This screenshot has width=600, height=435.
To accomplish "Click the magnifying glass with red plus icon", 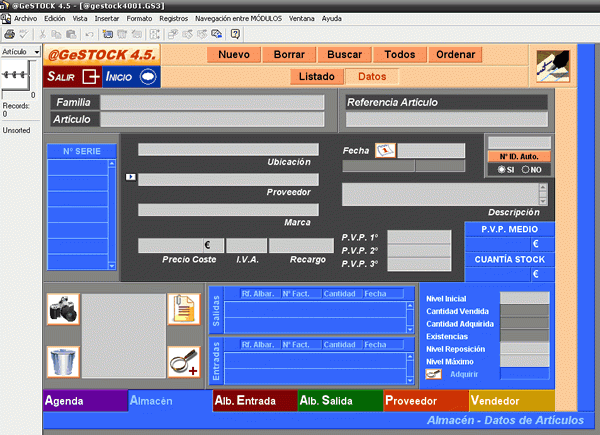I will point(184,362).
